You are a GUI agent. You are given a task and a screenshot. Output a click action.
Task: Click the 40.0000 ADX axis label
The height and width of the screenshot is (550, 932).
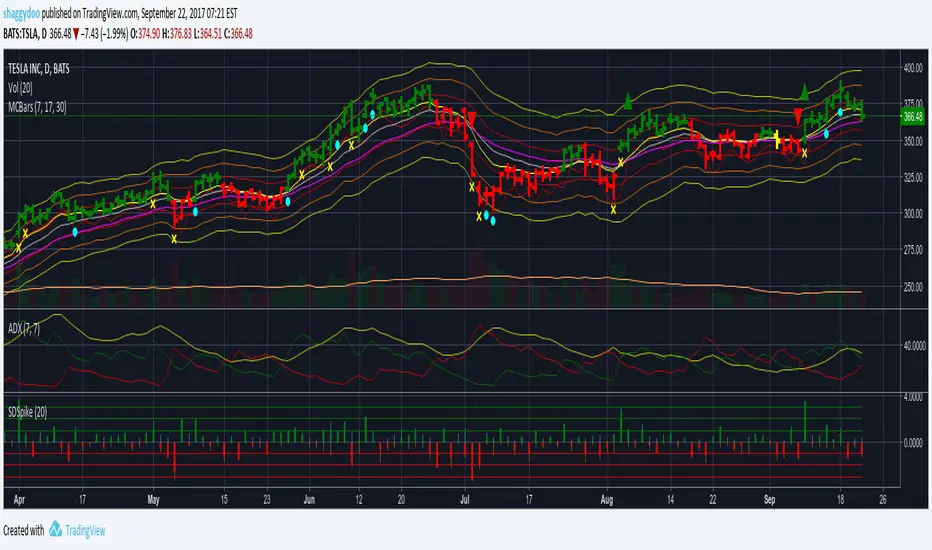pos(914,345)
